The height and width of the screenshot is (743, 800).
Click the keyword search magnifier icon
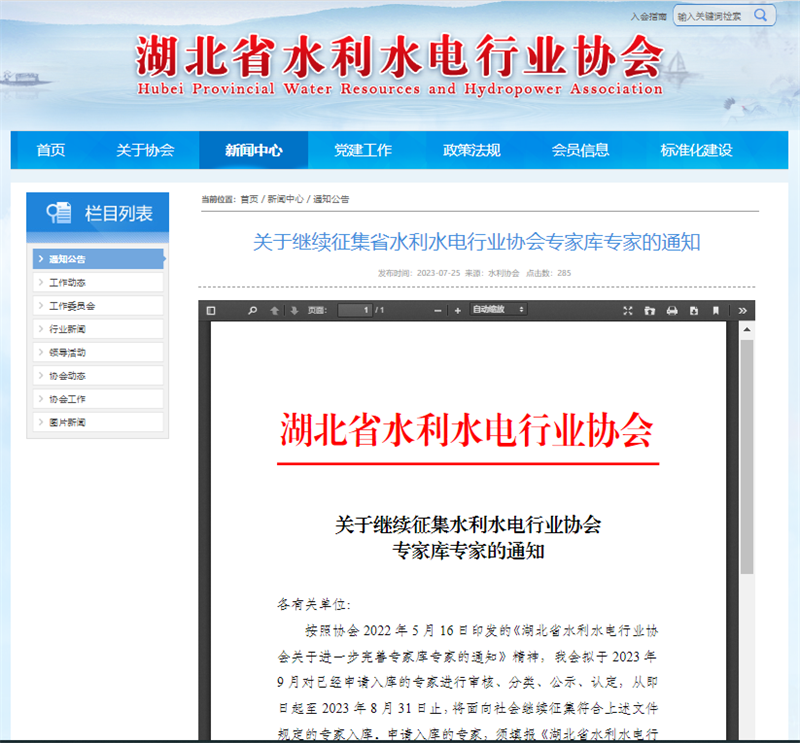761,15
